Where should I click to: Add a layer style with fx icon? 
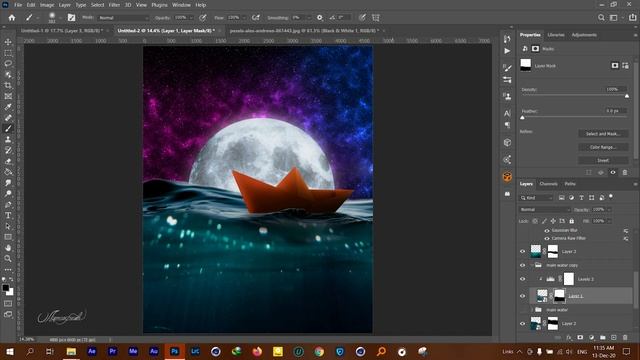tap(569, 338)
